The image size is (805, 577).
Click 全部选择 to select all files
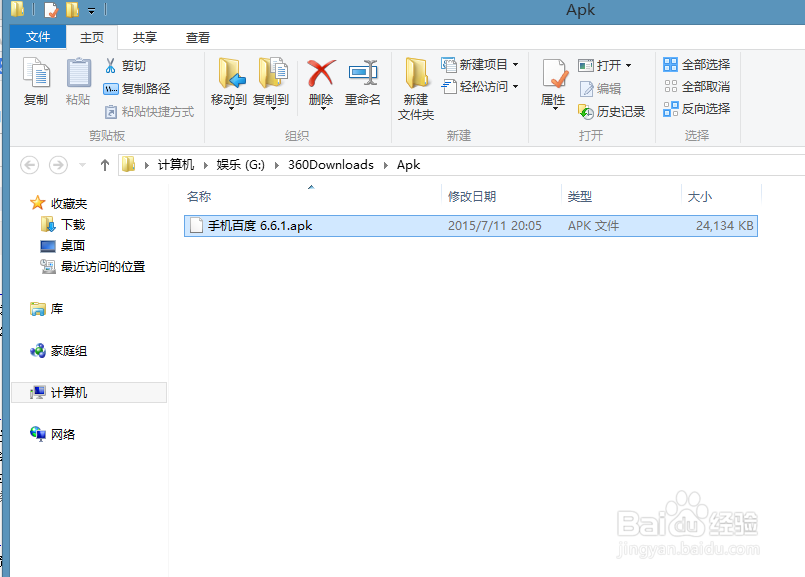click(699, 63)
